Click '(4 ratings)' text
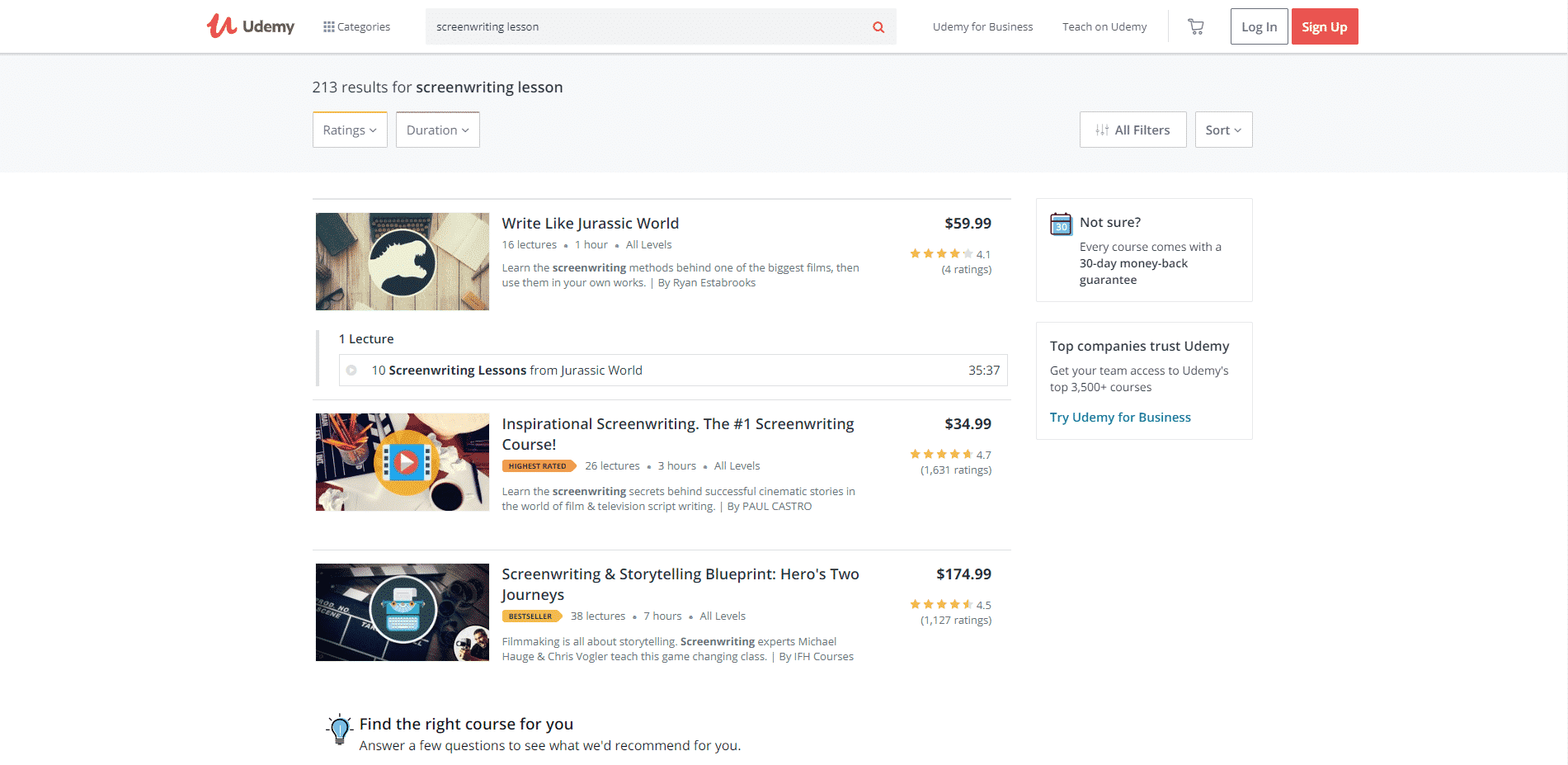 [967, 270]
